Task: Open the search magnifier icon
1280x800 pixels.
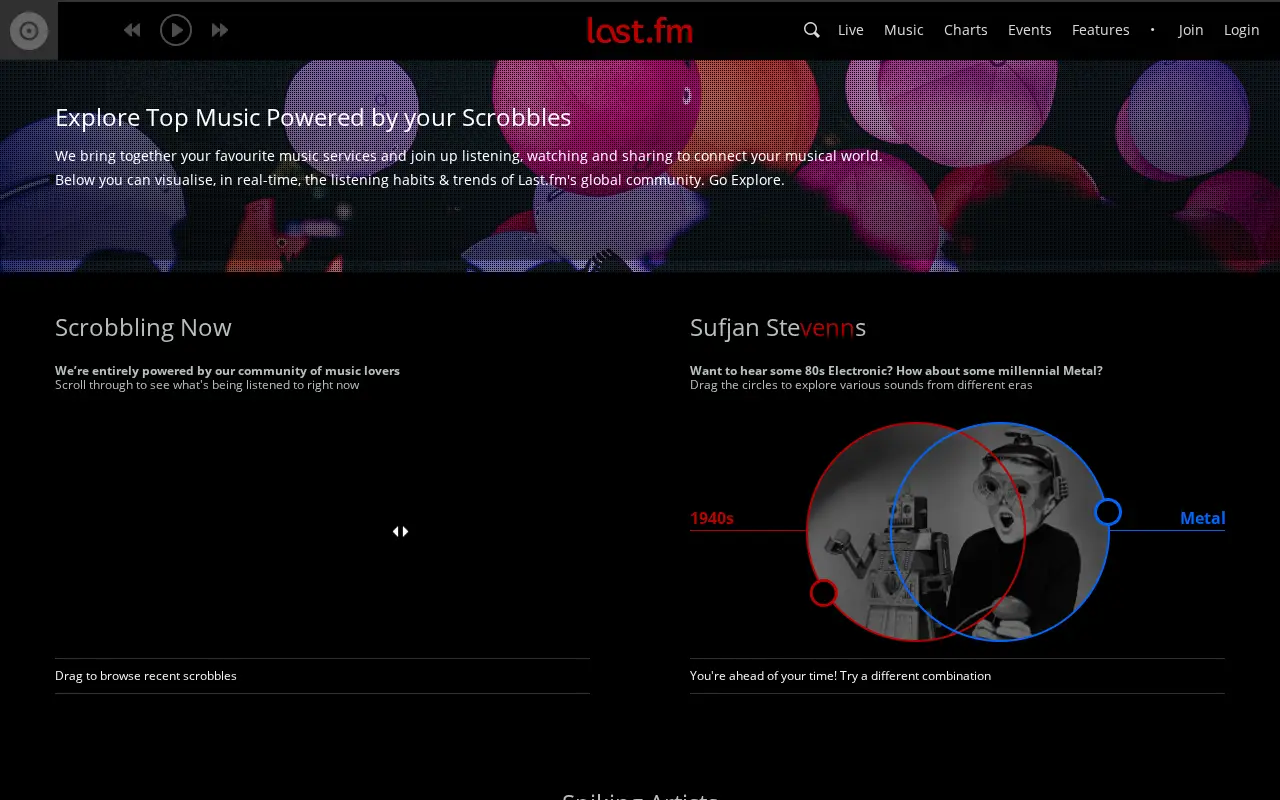Action: (x=812, y=30)
